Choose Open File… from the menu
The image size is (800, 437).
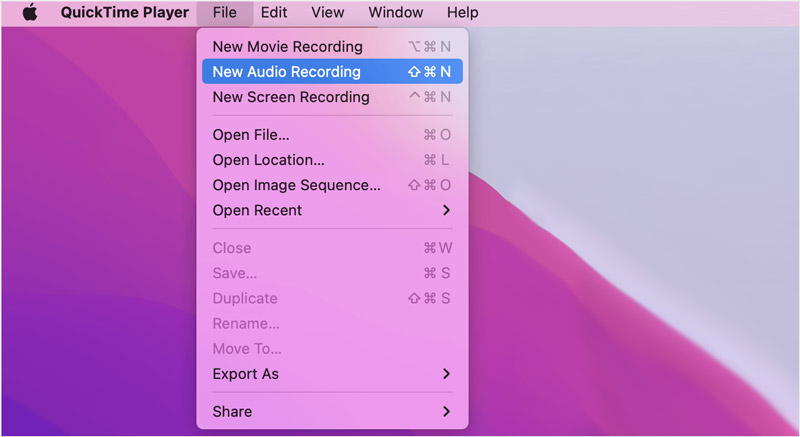332,135
